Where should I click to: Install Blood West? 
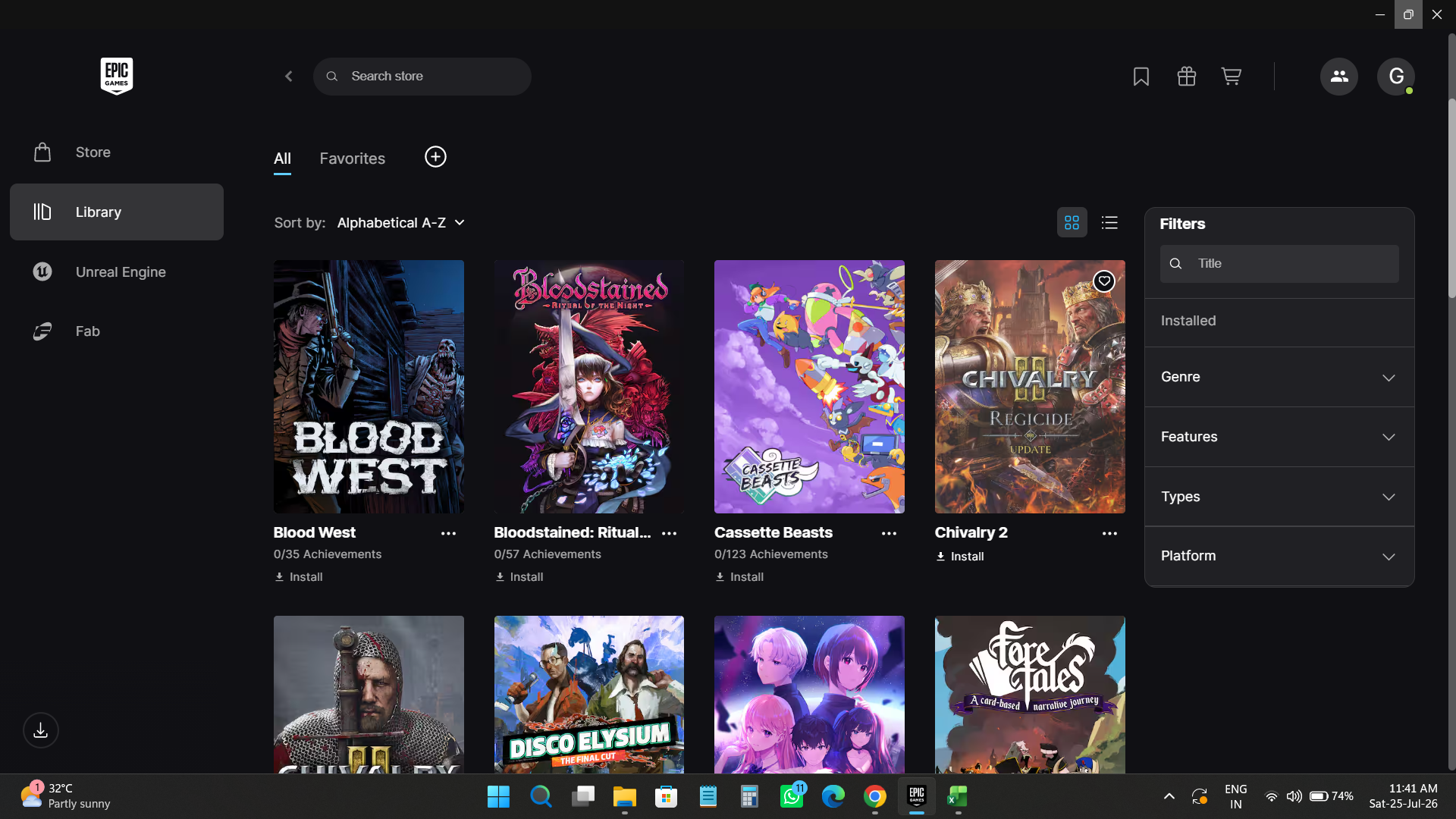pos(299,577)
